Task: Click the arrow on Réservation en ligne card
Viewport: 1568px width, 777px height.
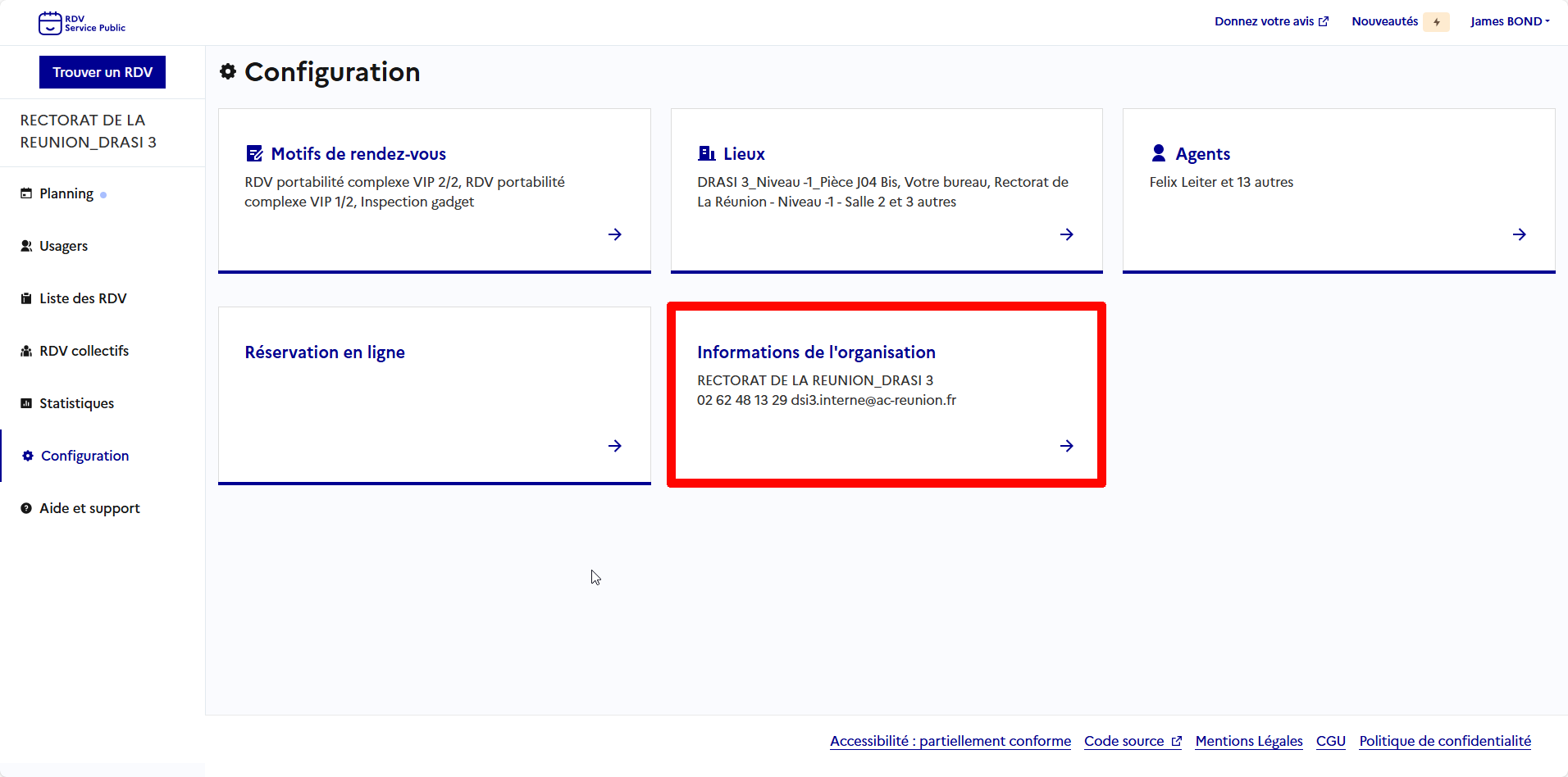Action: (615, 446)
